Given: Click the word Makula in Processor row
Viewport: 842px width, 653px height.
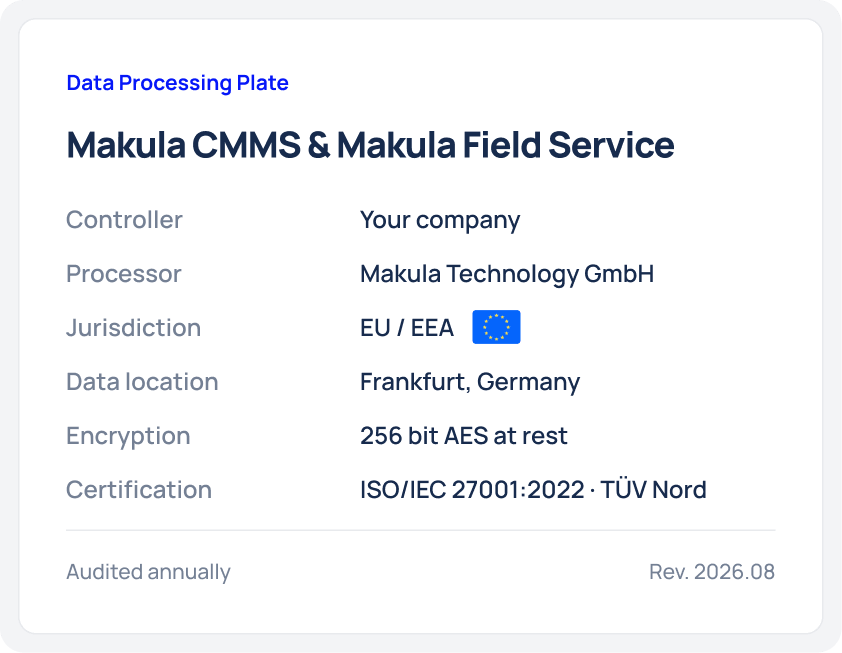Looking at the screenshot, I should point(401,274).
